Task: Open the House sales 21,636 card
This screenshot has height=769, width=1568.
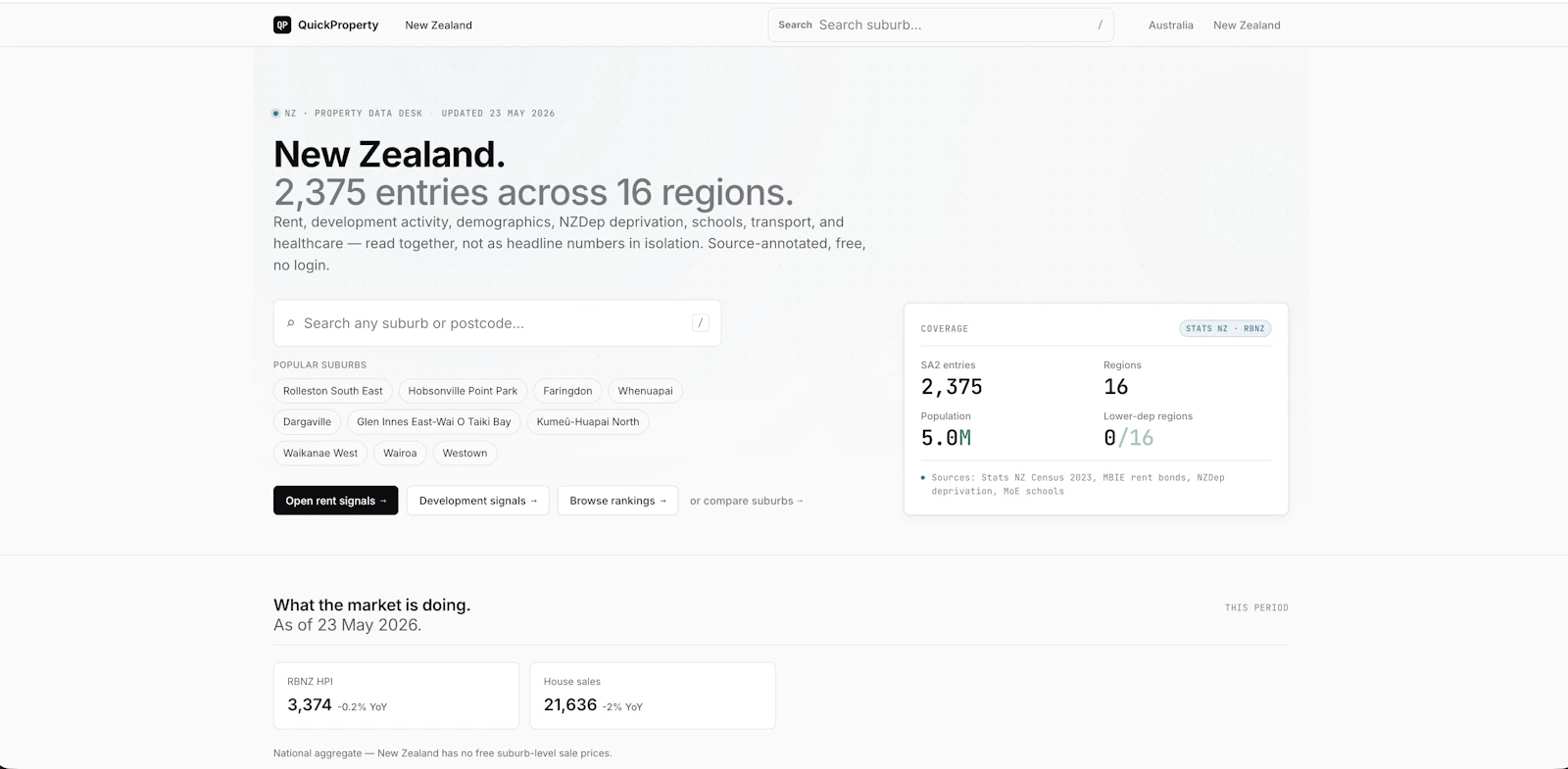Action: (653, 696)
